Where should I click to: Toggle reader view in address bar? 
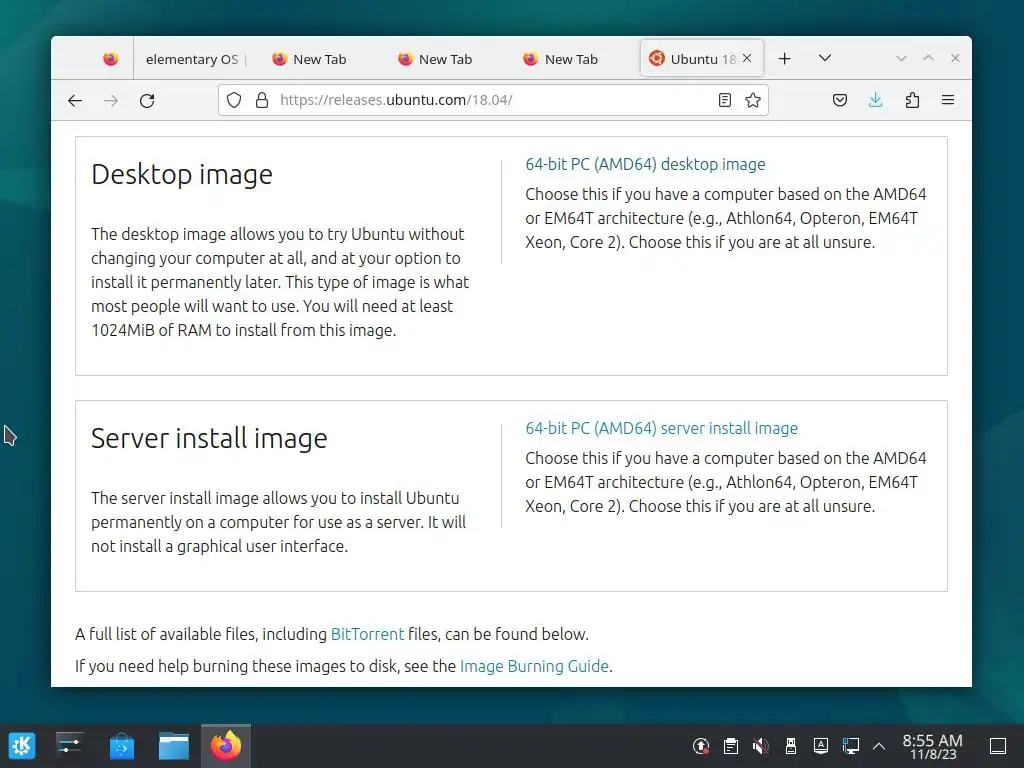(x=724, y=100)
